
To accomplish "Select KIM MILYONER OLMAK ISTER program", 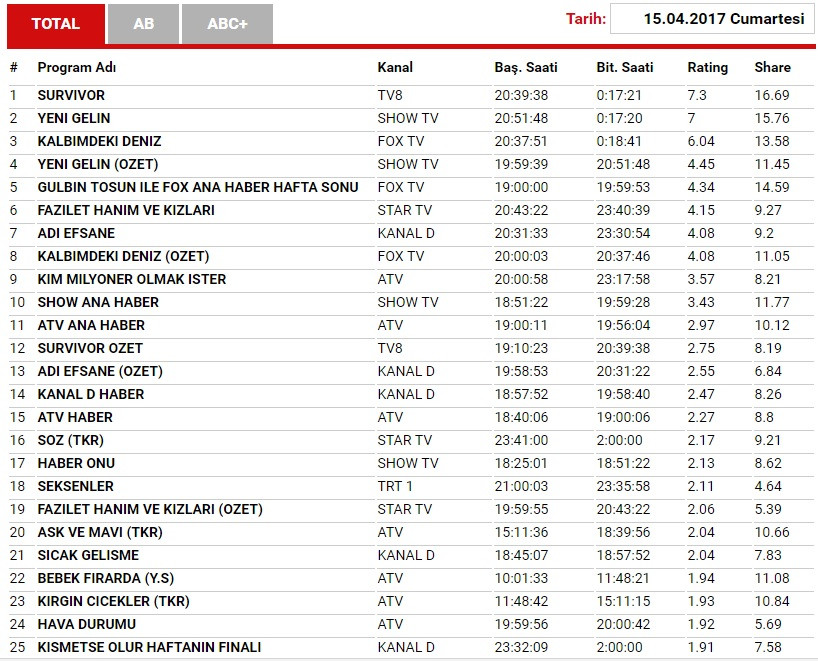I will point(132,280).
